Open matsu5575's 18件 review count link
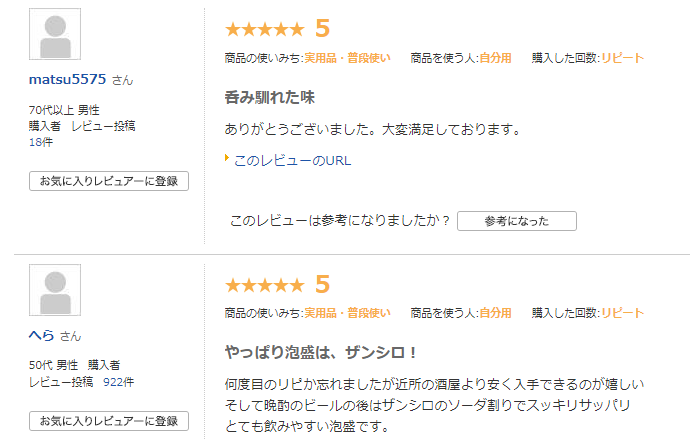This screenshot has width=690, height=440. (41, 142)
